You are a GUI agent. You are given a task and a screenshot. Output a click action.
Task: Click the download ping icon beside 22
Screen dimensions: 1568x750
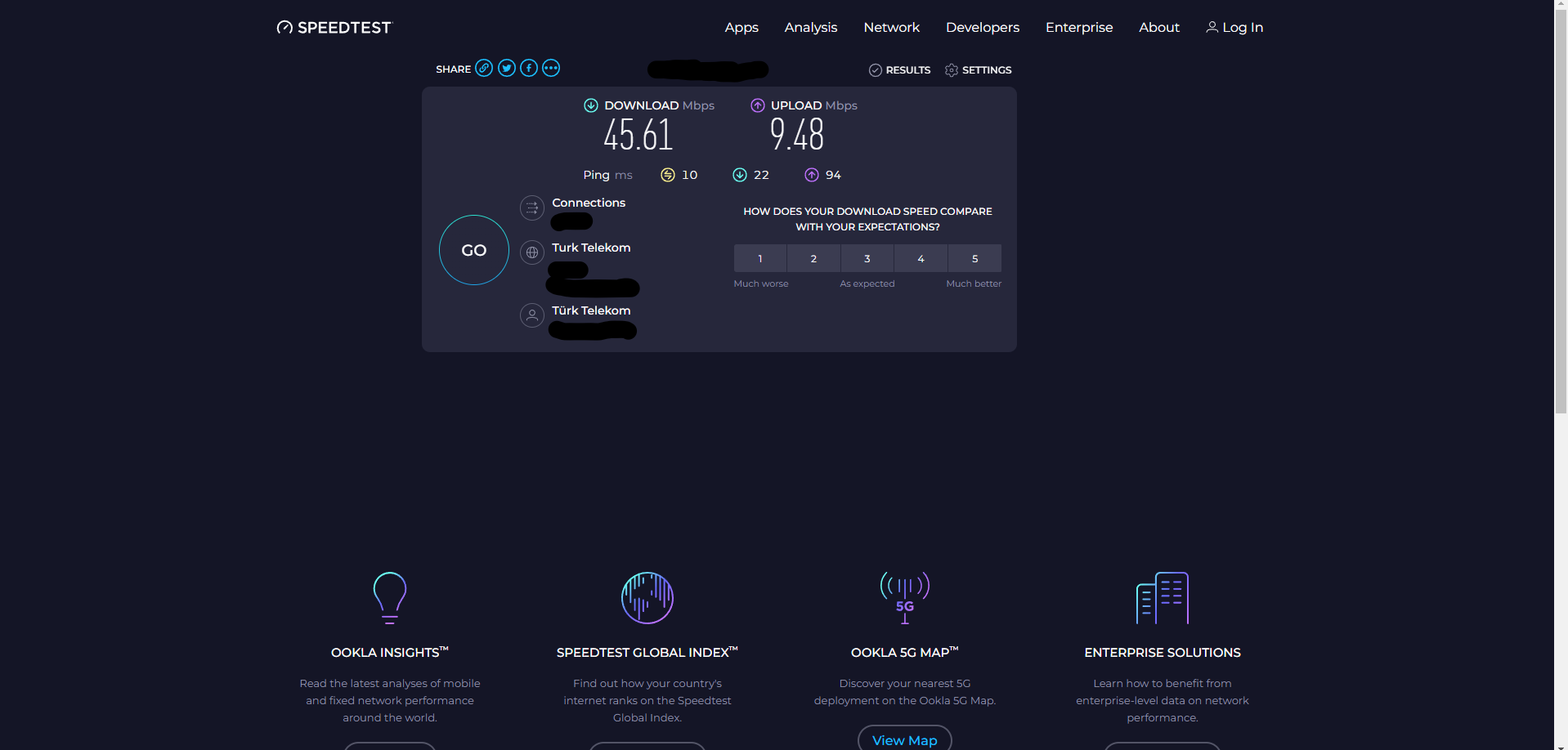coord(740,175)
